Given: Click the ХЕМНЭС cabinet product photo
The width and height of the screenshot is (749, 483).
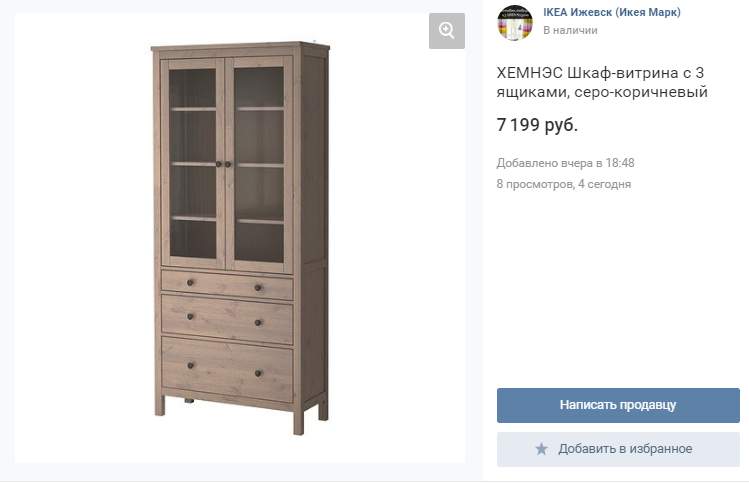Looking at the screenshot, I should tap(240, 238).
